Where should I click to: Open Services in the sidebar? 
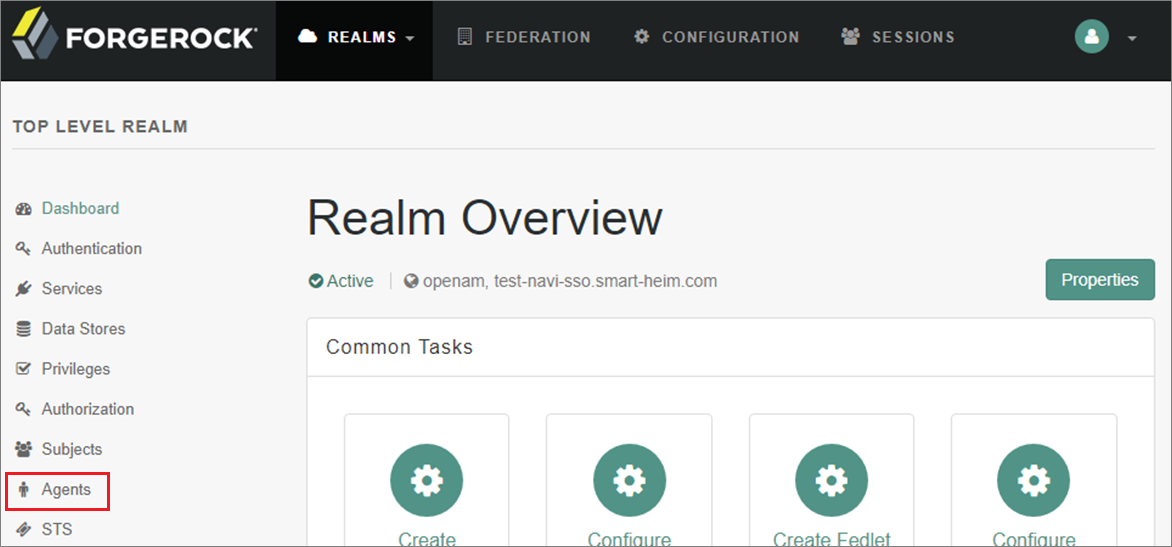click(72, 289)
